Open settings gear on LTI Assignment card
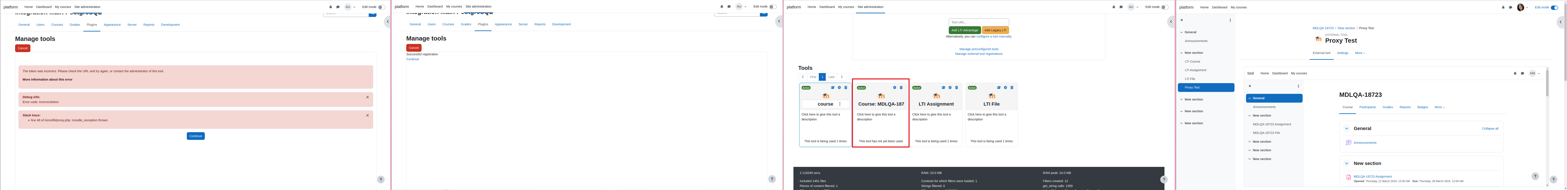 [950, 87]
